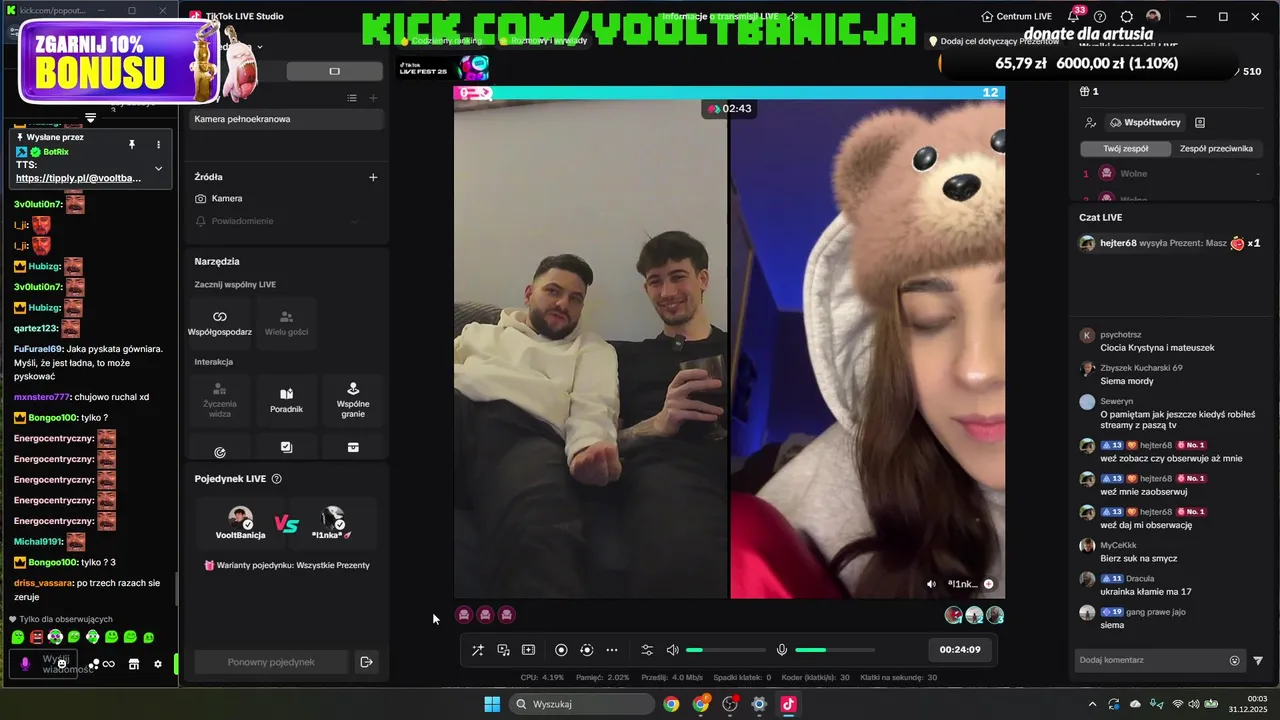1280x720 pixels.
Task: Click the plus follow icon on opponent
Action: [988, 584]
